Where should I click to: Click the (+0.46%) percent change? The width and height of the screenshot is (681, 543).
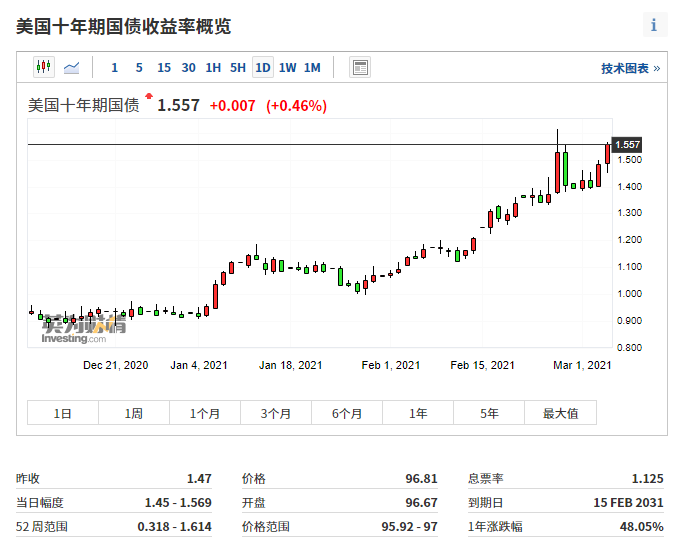click(x=297, y=106)
